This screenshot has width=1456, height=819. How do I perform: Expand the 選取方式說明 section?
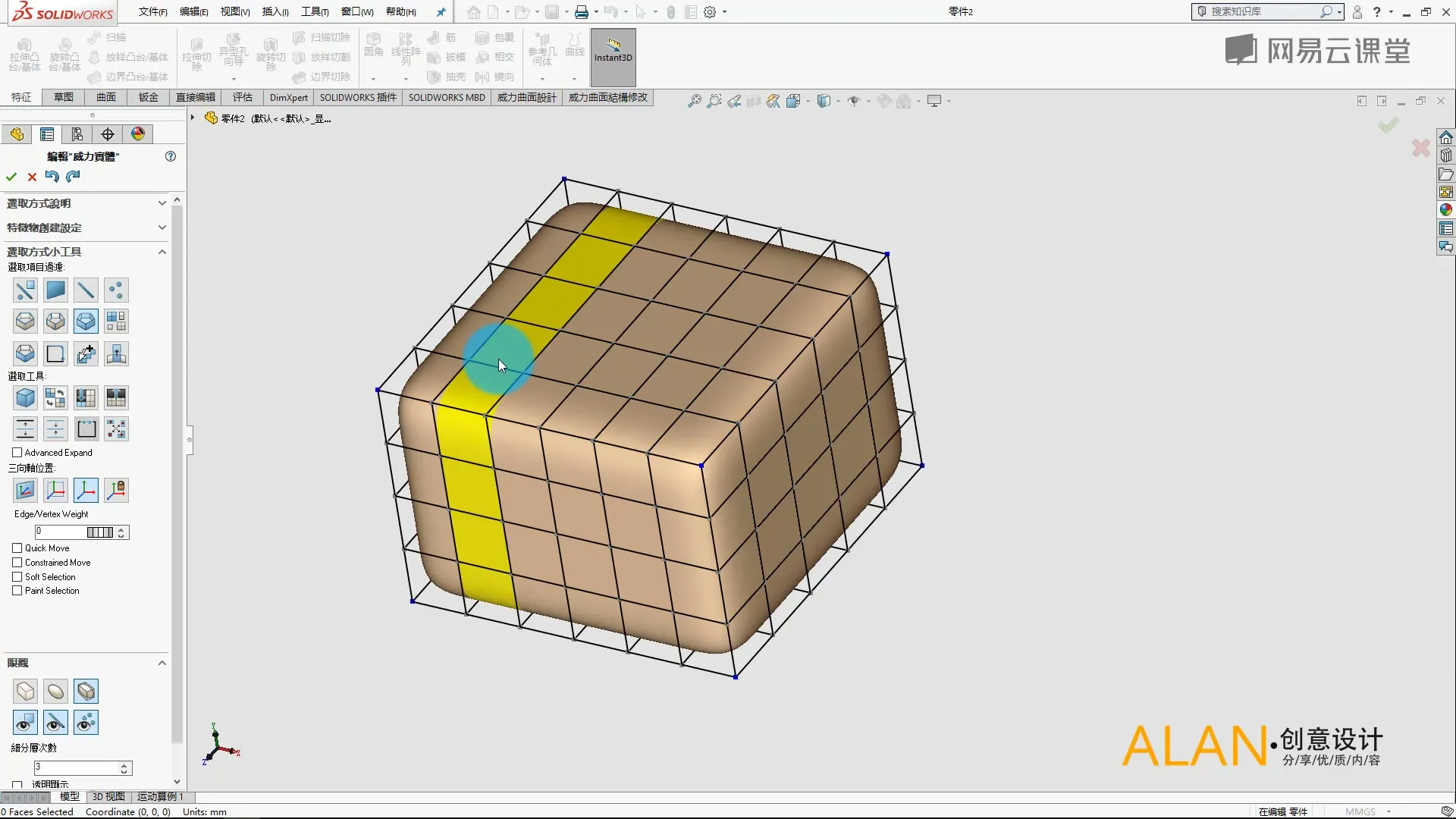162,203
